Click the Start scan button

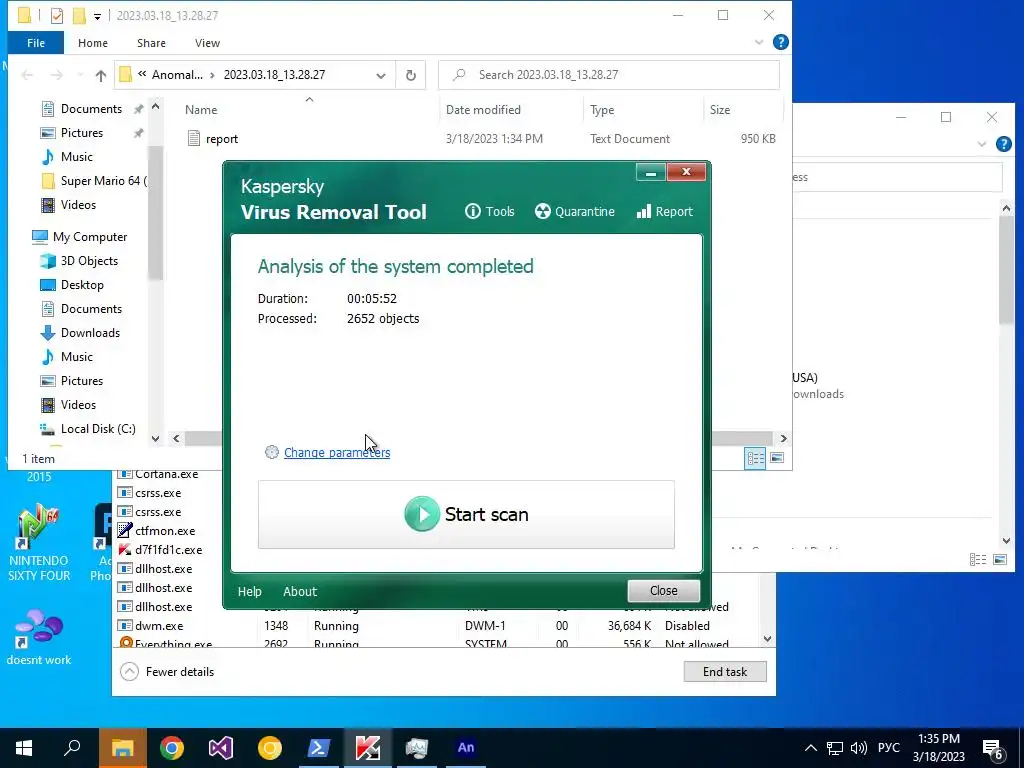pos(466,515)
